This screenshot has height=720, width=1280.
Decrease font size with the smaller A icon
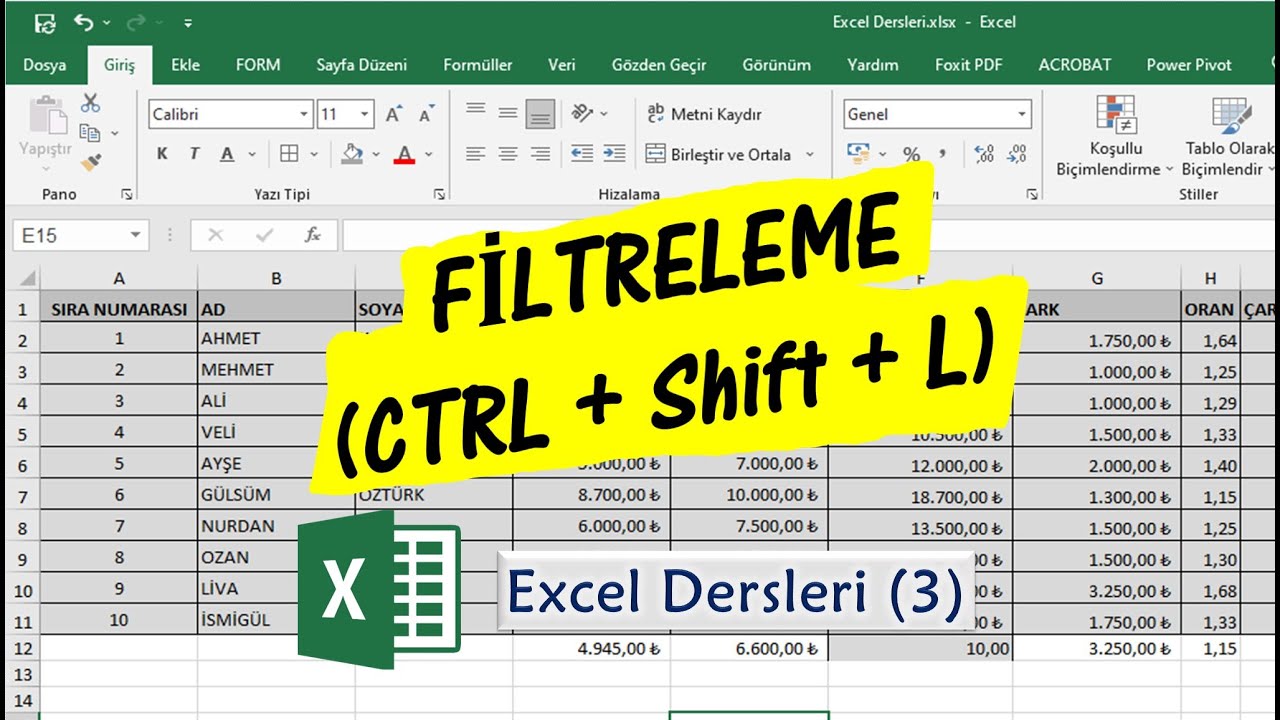click(x=427, y=114)
